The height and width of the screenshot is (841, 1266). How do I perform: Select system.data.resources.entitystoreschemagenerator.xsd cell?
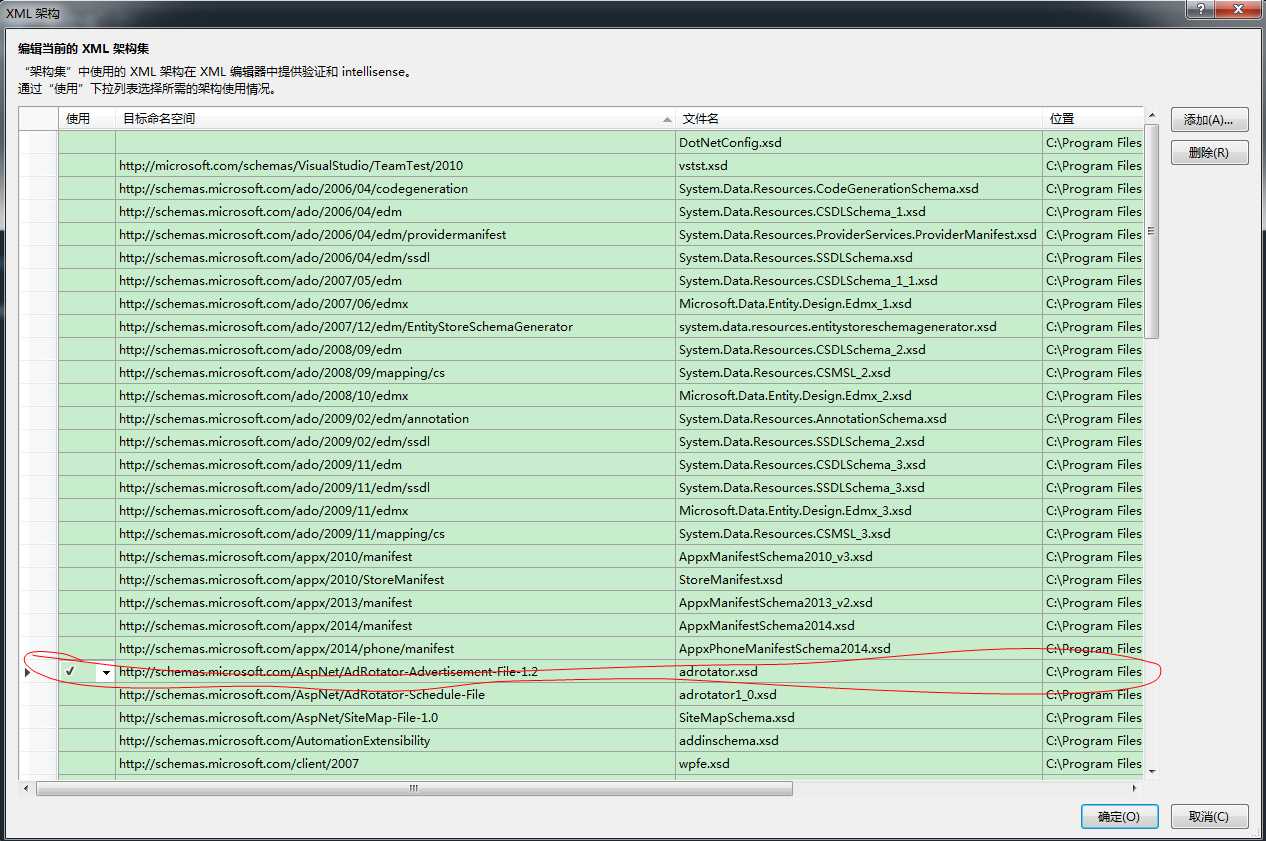tap(859, 327)
